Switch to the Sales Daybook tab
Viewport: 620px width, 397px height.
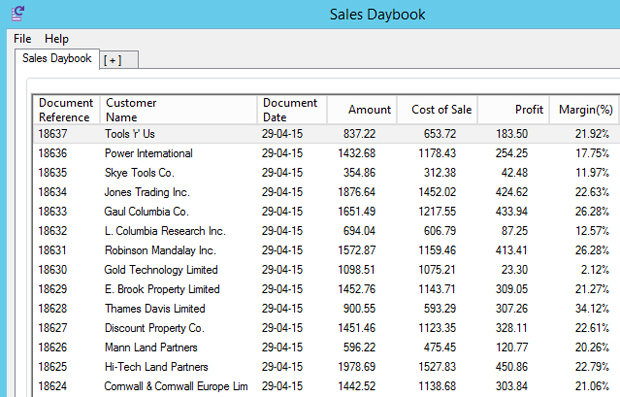point(57,59)
